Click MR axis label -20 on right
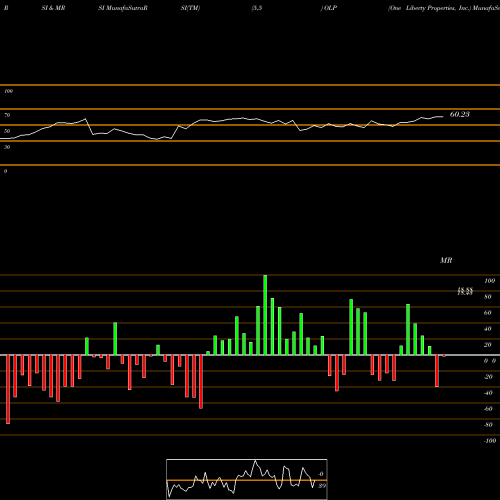 (x=488, y=377)
